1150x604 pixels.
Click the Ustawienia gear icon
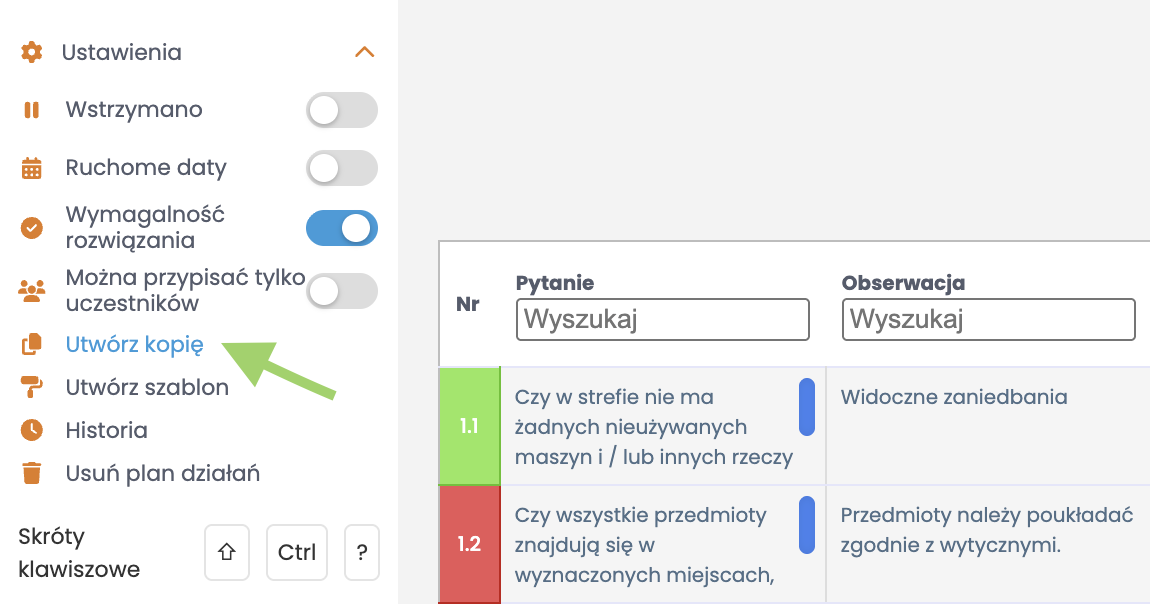pyautogui.click(x=32, y=52)
